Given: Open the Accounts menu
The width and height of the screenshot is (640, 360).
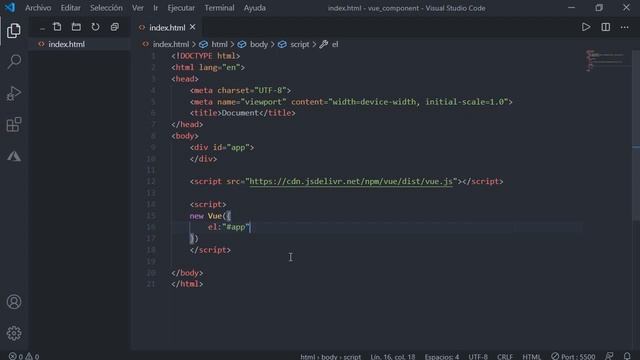Looking at the screenshot, I should 13,302.
